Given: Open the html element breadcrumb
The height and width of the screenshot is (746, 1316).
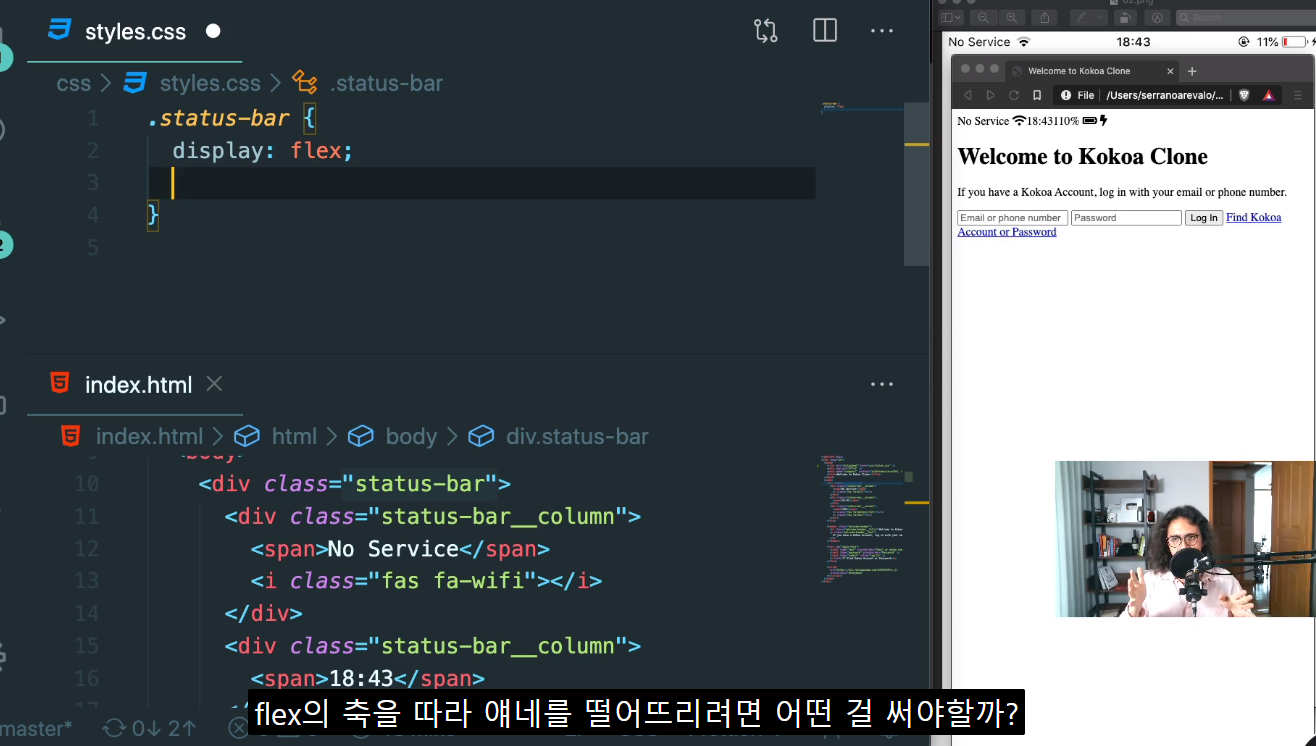Looking at the screenshot, I should point(275,437).
